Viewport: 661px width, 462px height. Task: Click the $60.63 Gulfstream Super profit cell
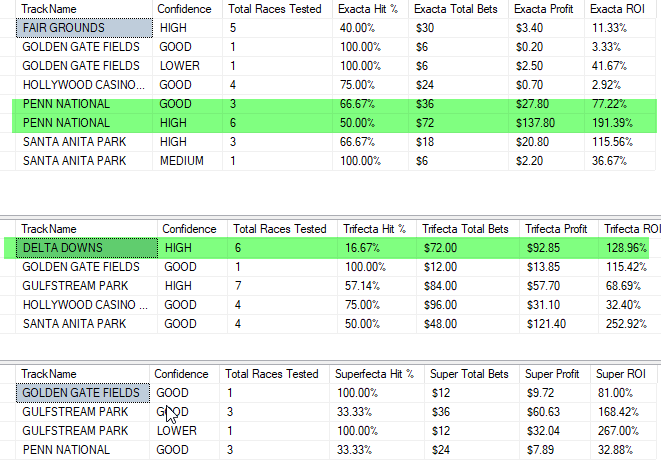click(555, 412)
